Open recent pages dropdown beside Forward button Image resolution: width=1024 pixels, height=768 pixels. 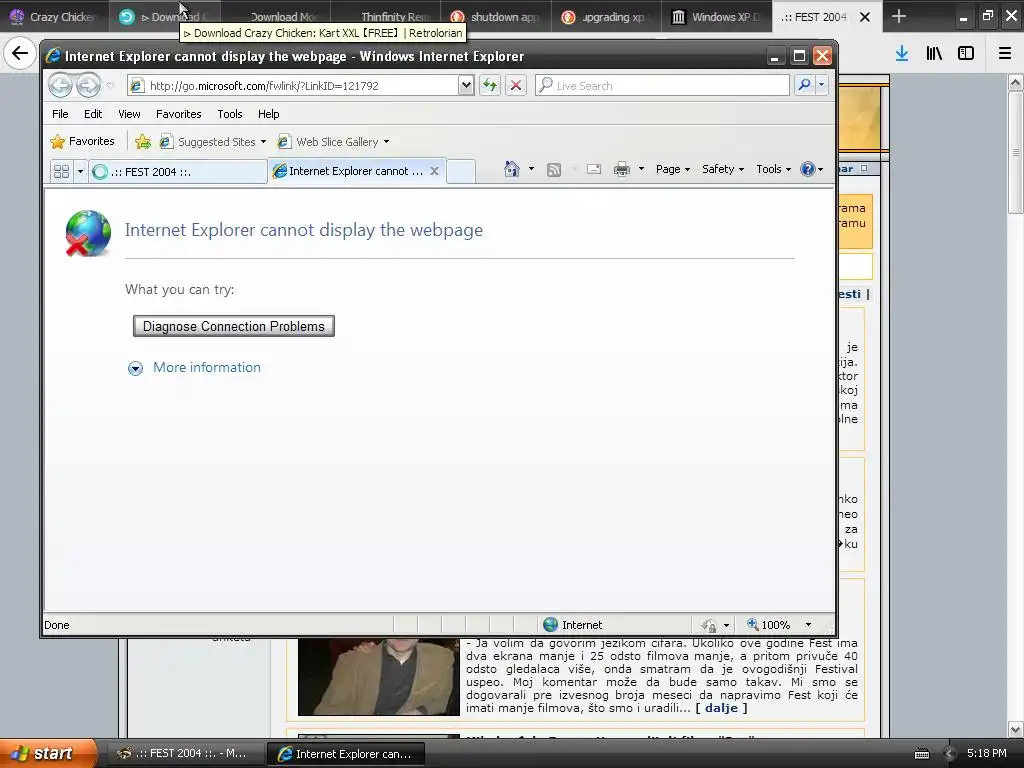pyautogui.click(x=110, y=86)
